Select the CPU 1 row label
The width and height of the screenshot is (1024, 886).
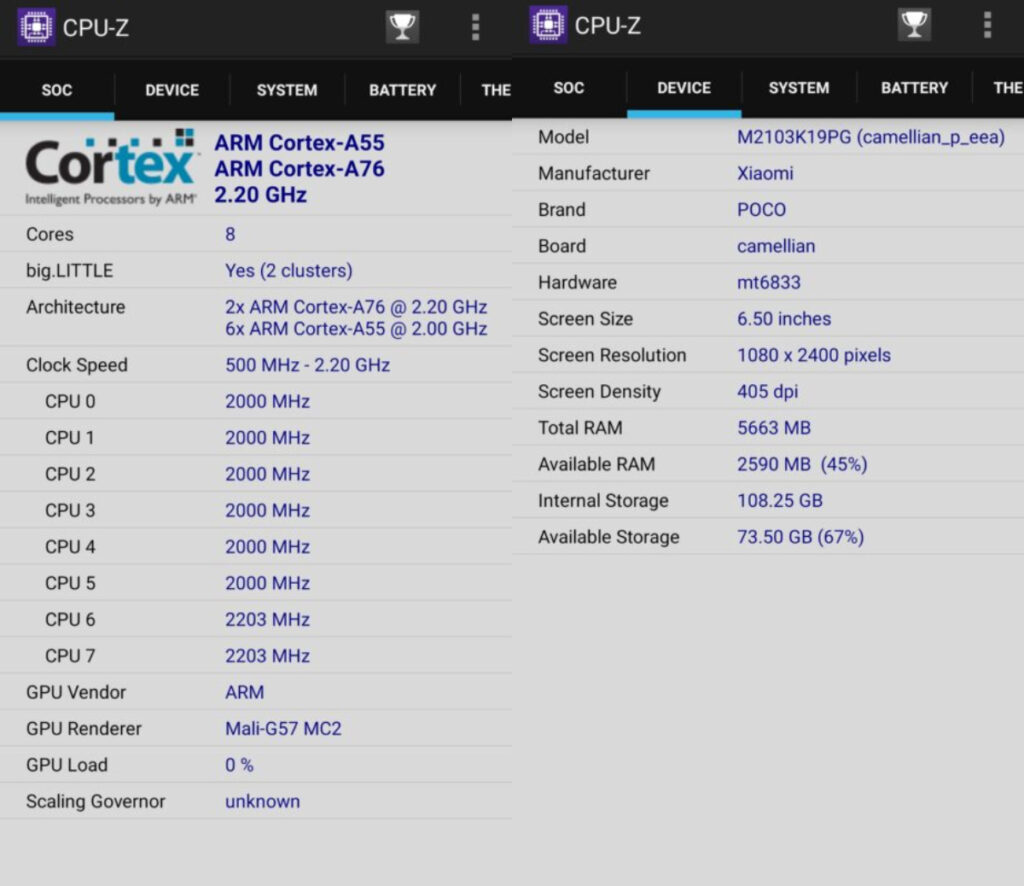70,438
